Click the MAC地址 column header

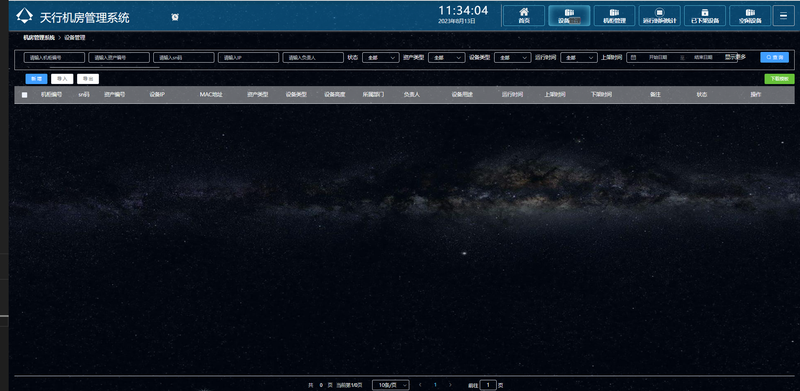[211, 94]
